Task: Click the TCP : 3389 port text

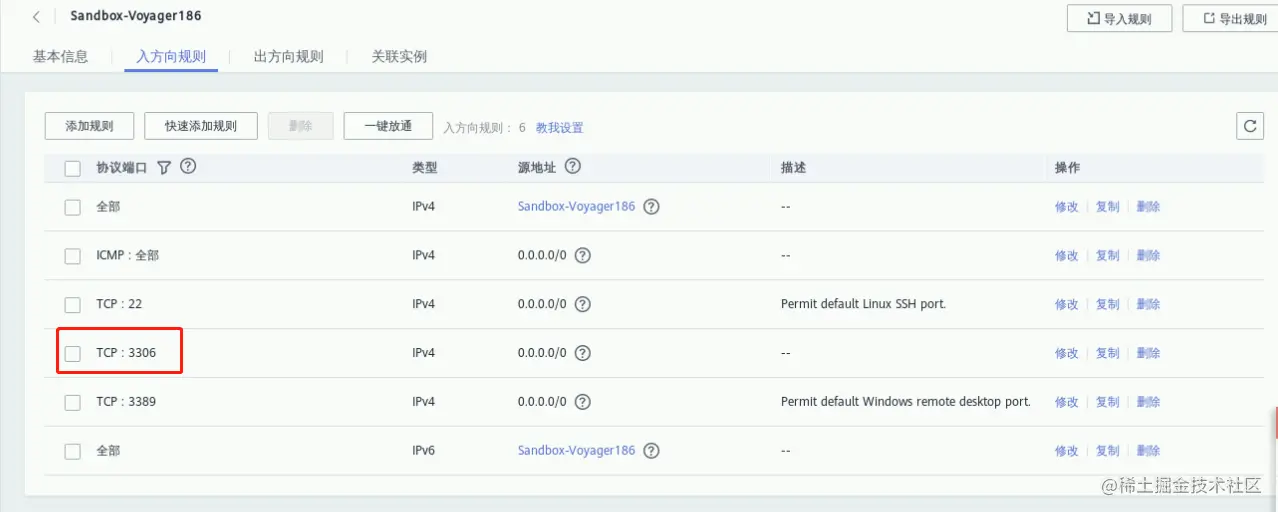Action: 126,402
